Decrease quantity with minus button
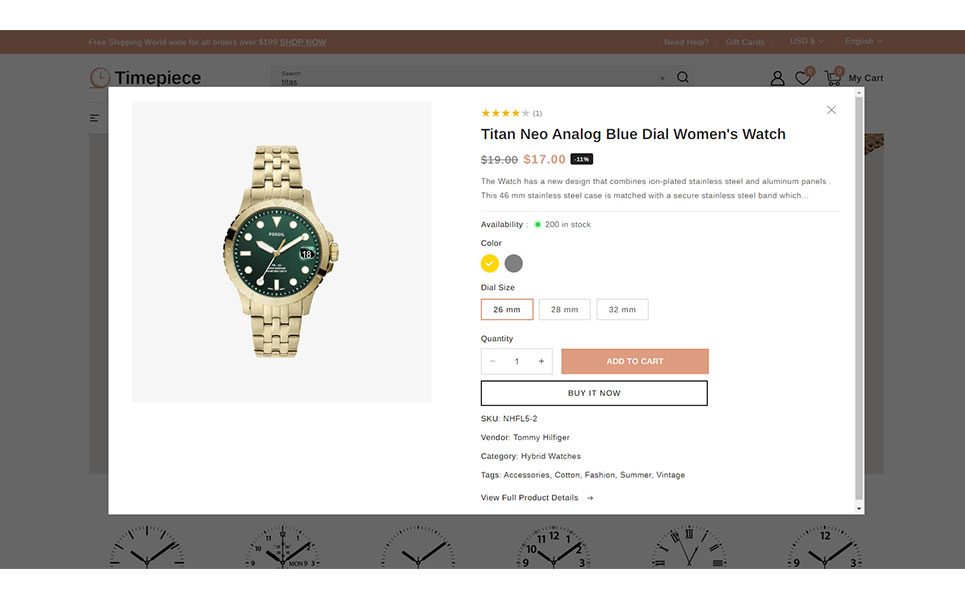This screenshot has height=600, width=965. (493, 361)
